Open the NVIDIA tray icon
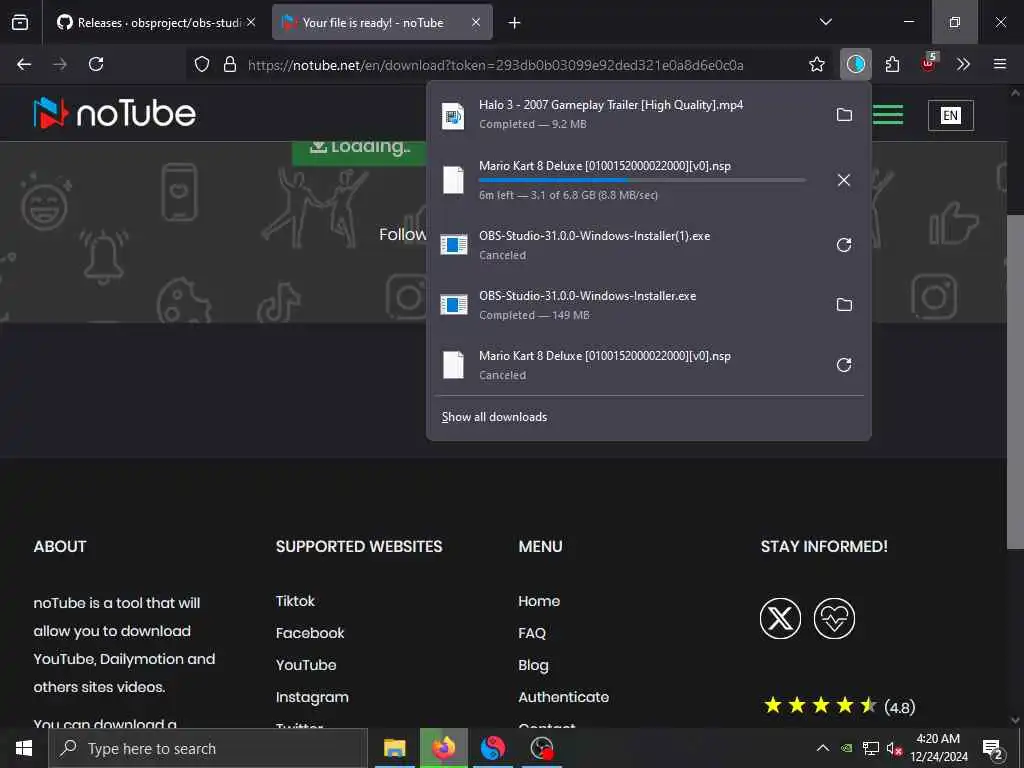This screenshot has height=768, width=1024. click(x=846, y=748)
